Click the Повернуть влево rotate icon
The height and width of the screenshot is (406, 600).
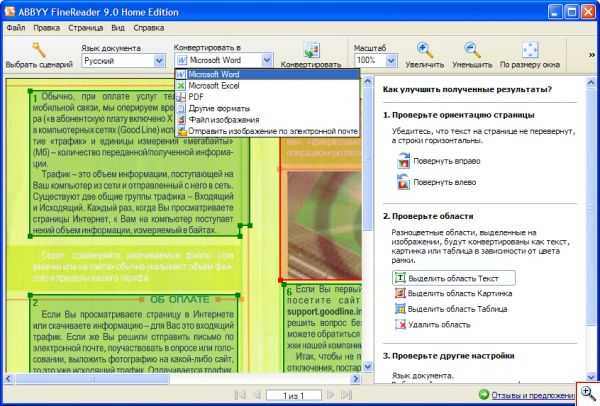(x=403, y=182)
